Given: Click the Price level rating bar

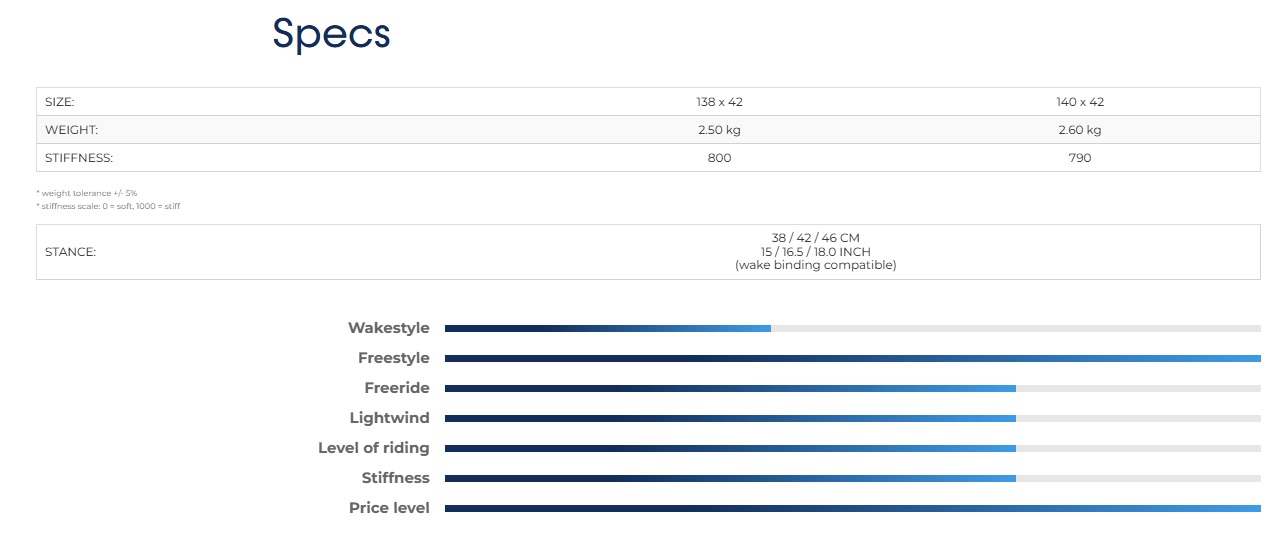Looking at the screenshot, I should [852, 508].
